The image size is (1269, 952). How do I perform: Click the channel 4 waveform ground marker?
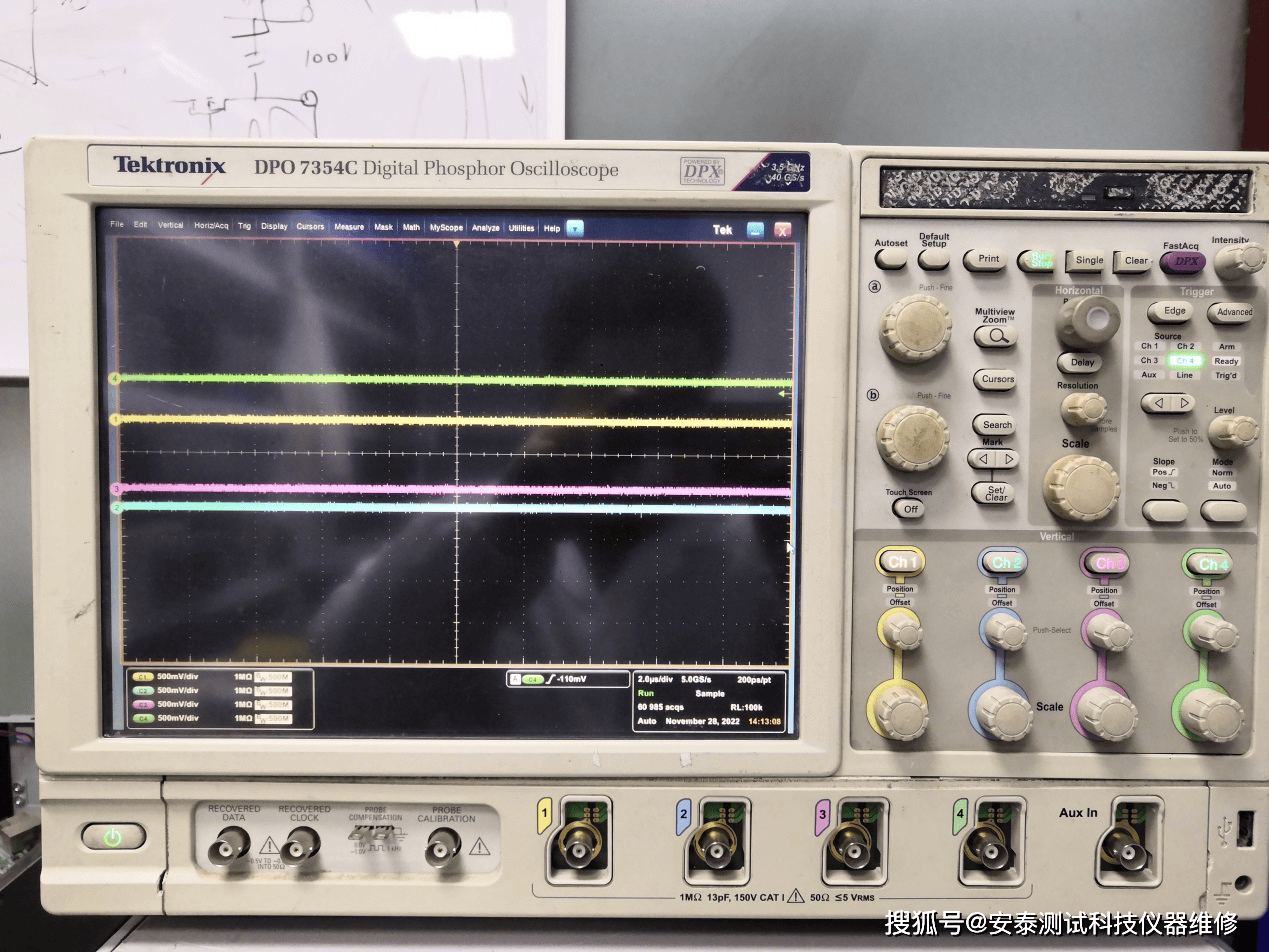click(116, 379)
